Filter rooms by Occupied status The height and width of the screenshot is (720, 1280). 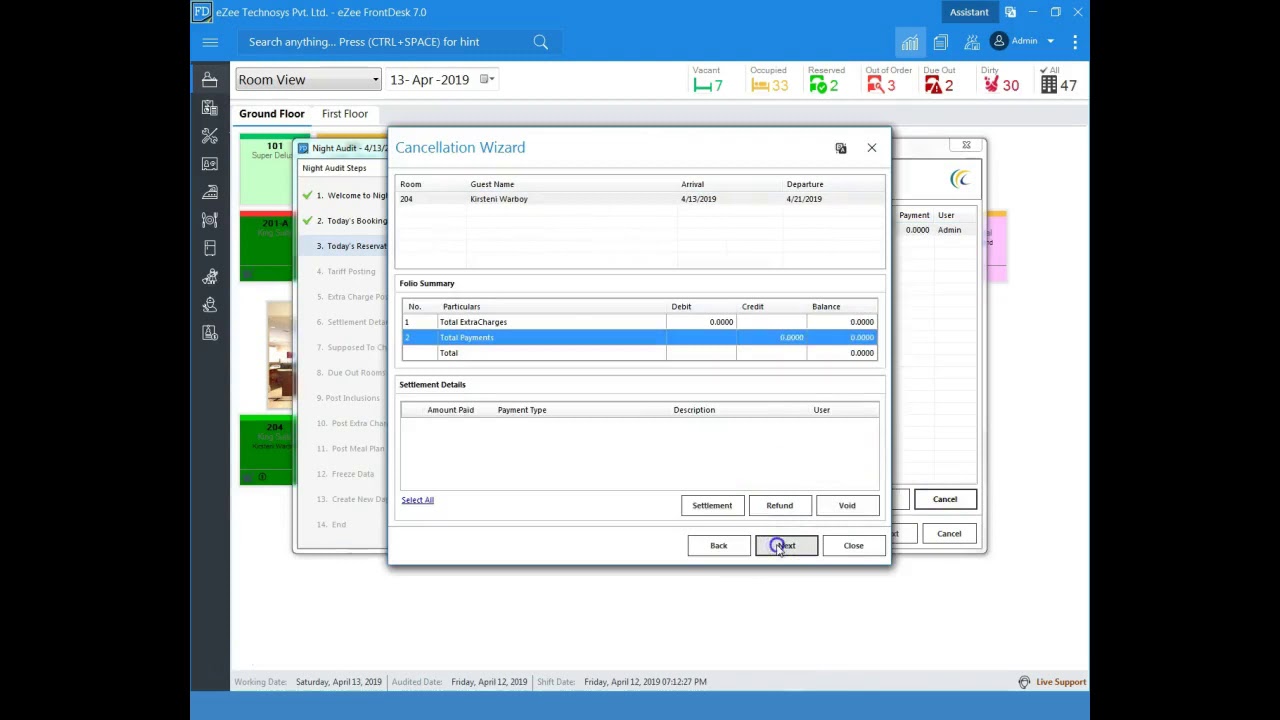pyautogui.click(x=769, y=80)
